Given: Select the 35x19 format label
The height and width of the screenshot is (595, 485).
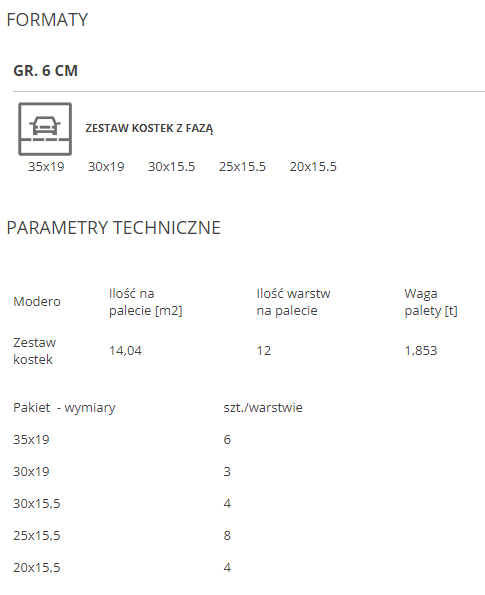Looking at the screenshot, I should 46,167.
